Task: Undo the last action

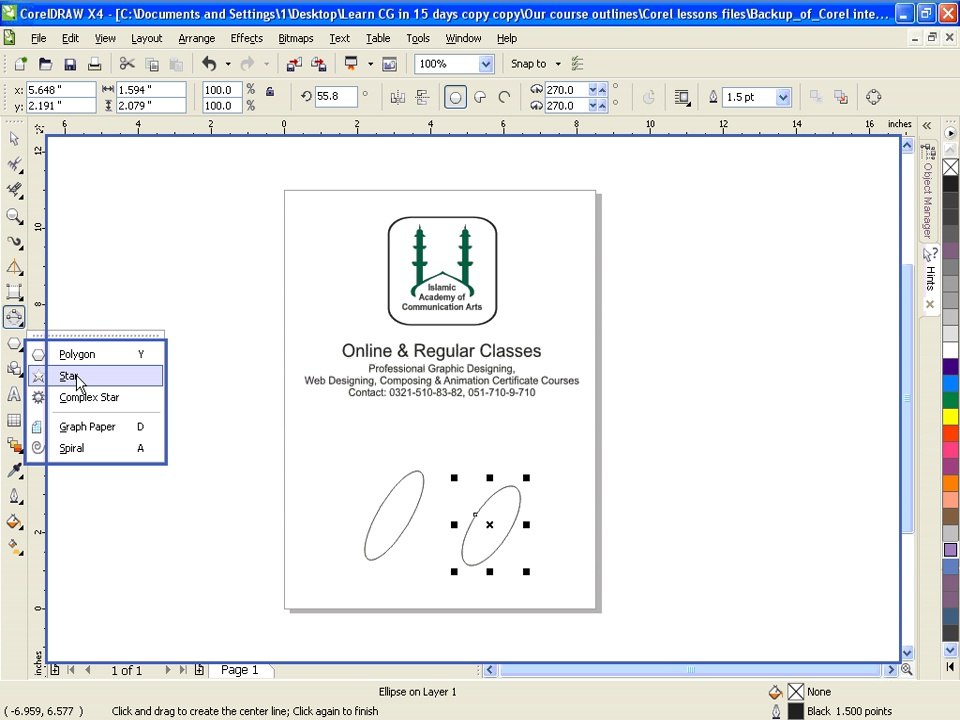Action: tap(209, 64)
